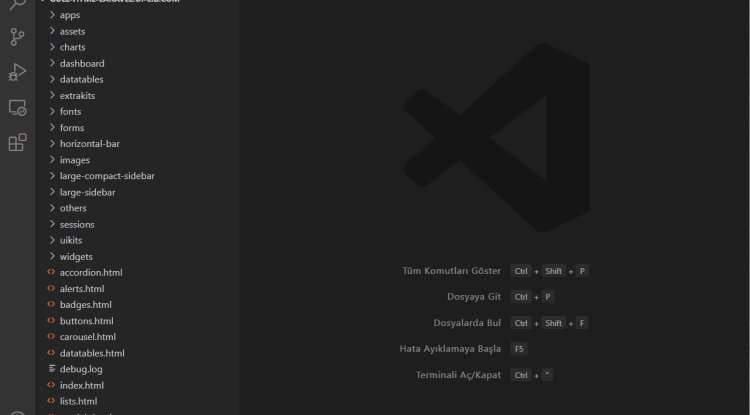Open the lists.html file
Viewport: 750px width, 415px height.
click(78, 401)
